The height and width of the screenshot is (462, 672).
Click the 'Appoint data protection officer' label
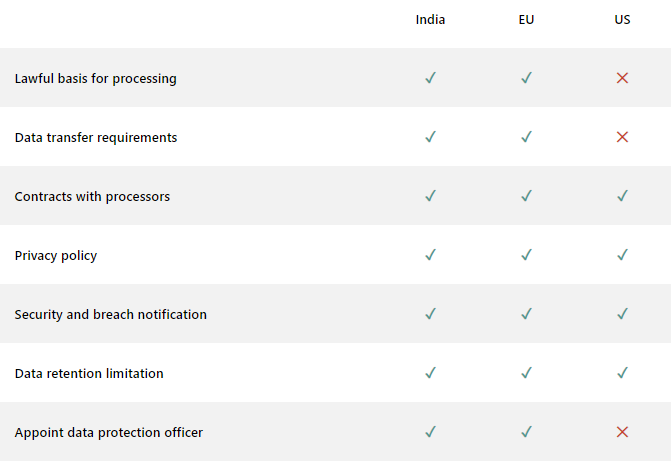coord(108,432)
